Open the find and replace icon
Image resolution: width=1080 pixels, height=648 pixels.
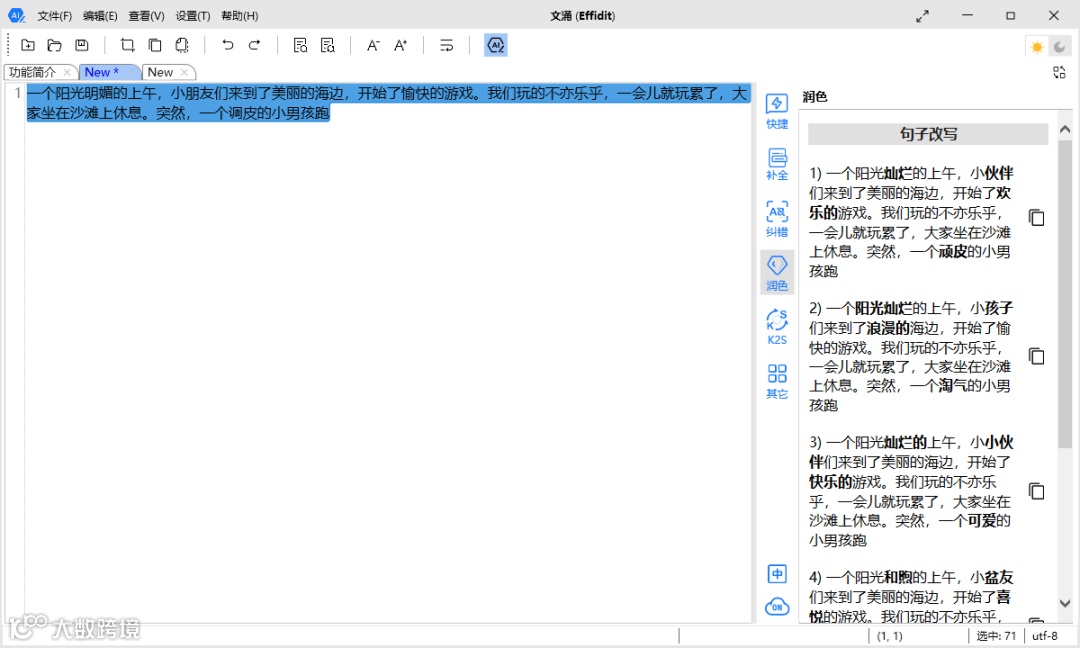tap(327, 45)
